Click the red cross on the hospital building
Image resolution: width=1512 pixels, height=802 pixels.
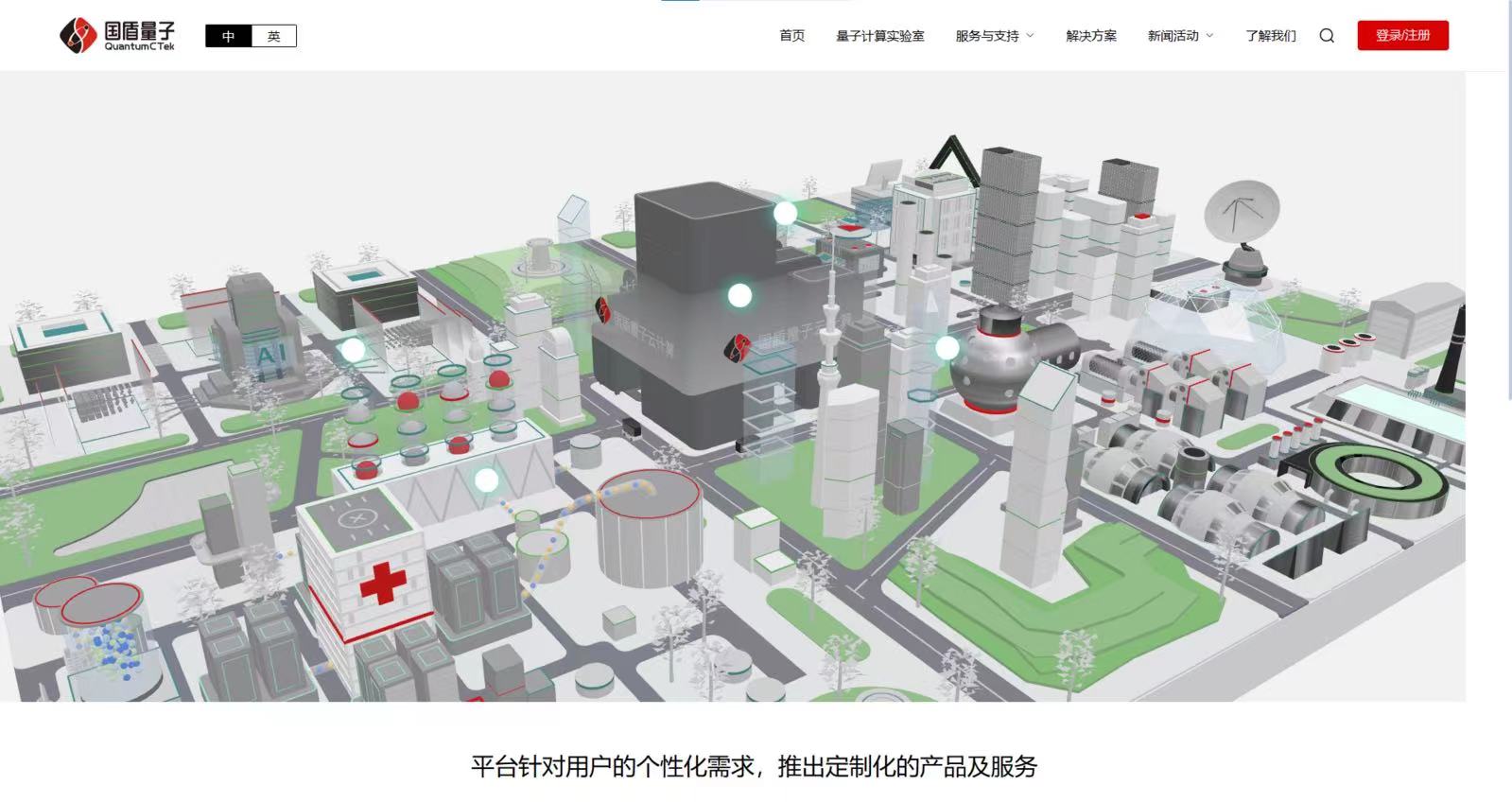coord(383,582)
